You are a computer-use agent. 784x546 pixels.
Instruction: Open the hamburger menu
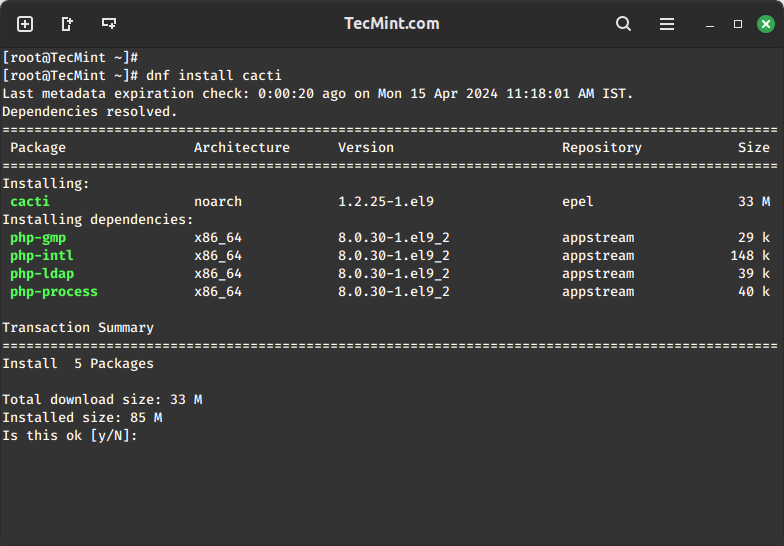[666, 24]
